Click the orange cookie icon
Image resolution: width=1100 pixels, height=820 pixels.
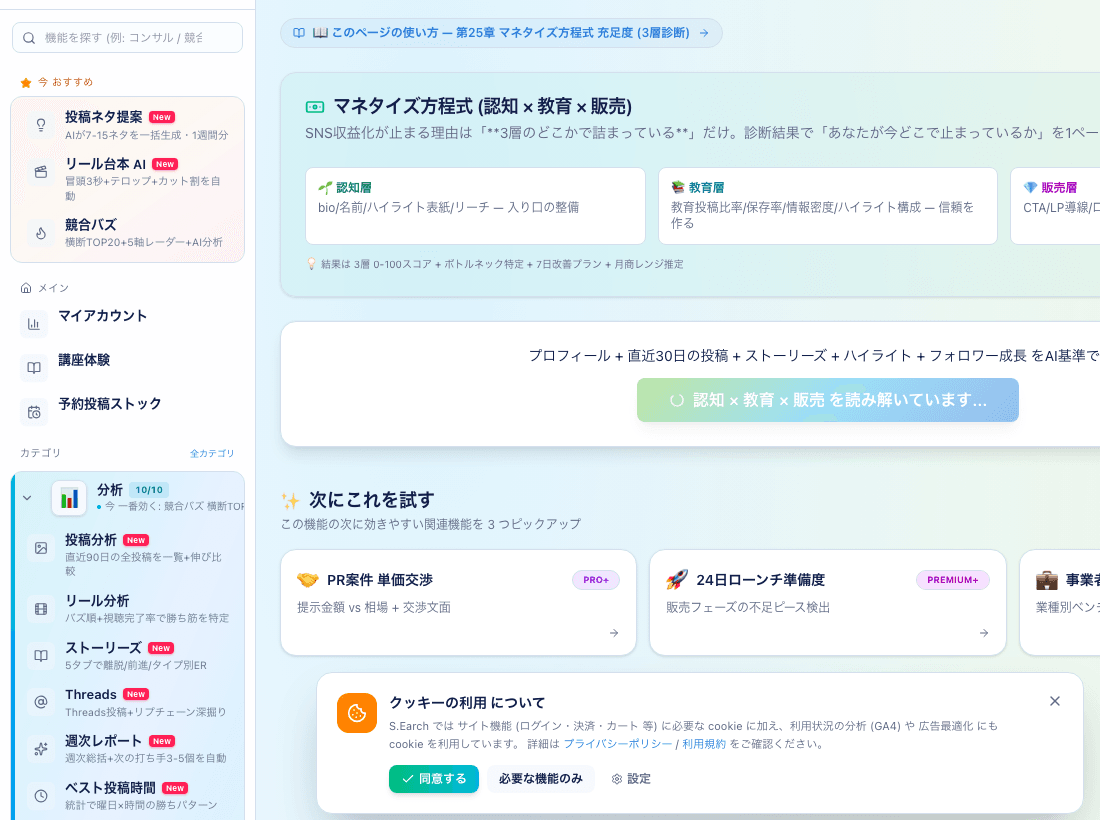(x=357, y=713)
